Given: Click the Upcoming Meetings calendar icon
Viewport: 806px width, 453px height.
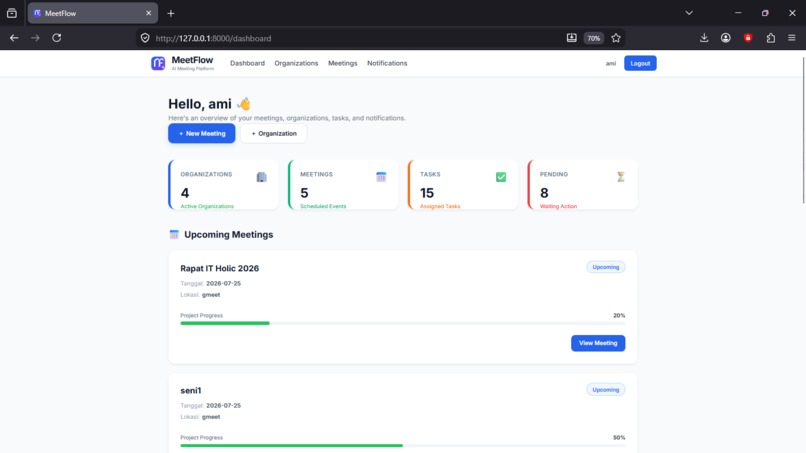Looking at the screenshot, I should tap(174, 234).
